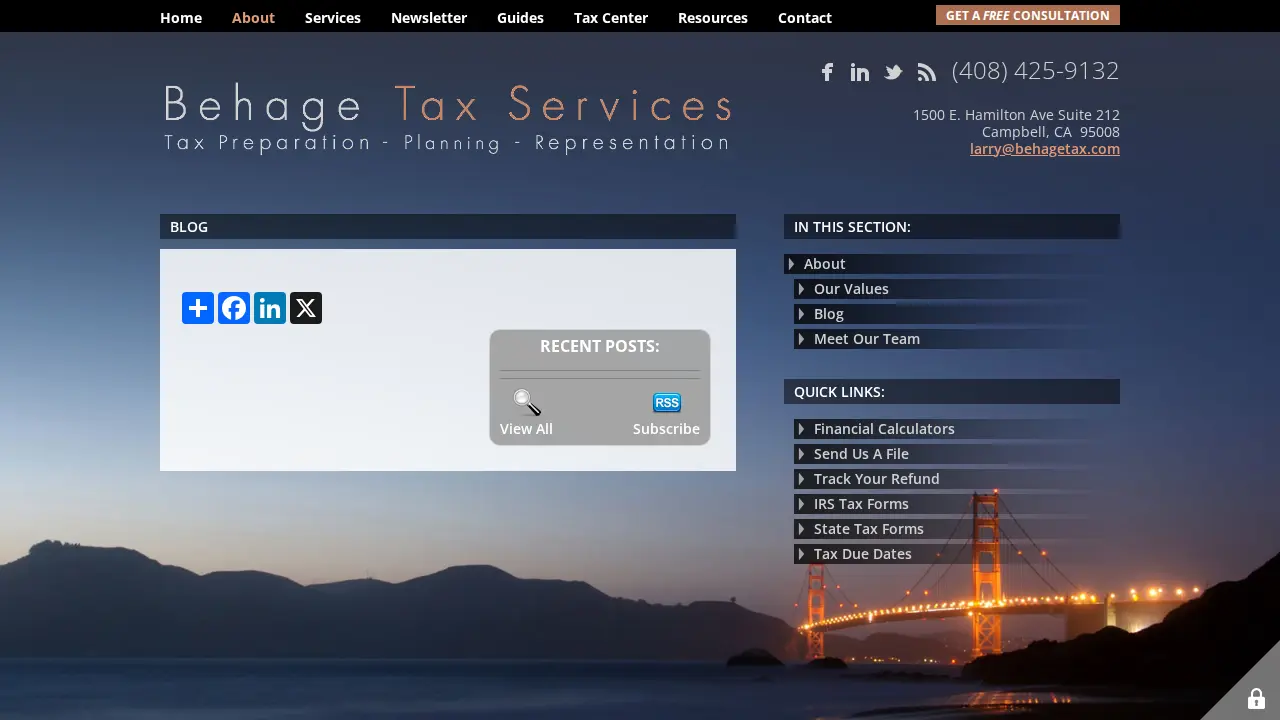Click Get a Free Consultation button
The width and height of the screenshot is (1280, 720).
click(1028, 15)
